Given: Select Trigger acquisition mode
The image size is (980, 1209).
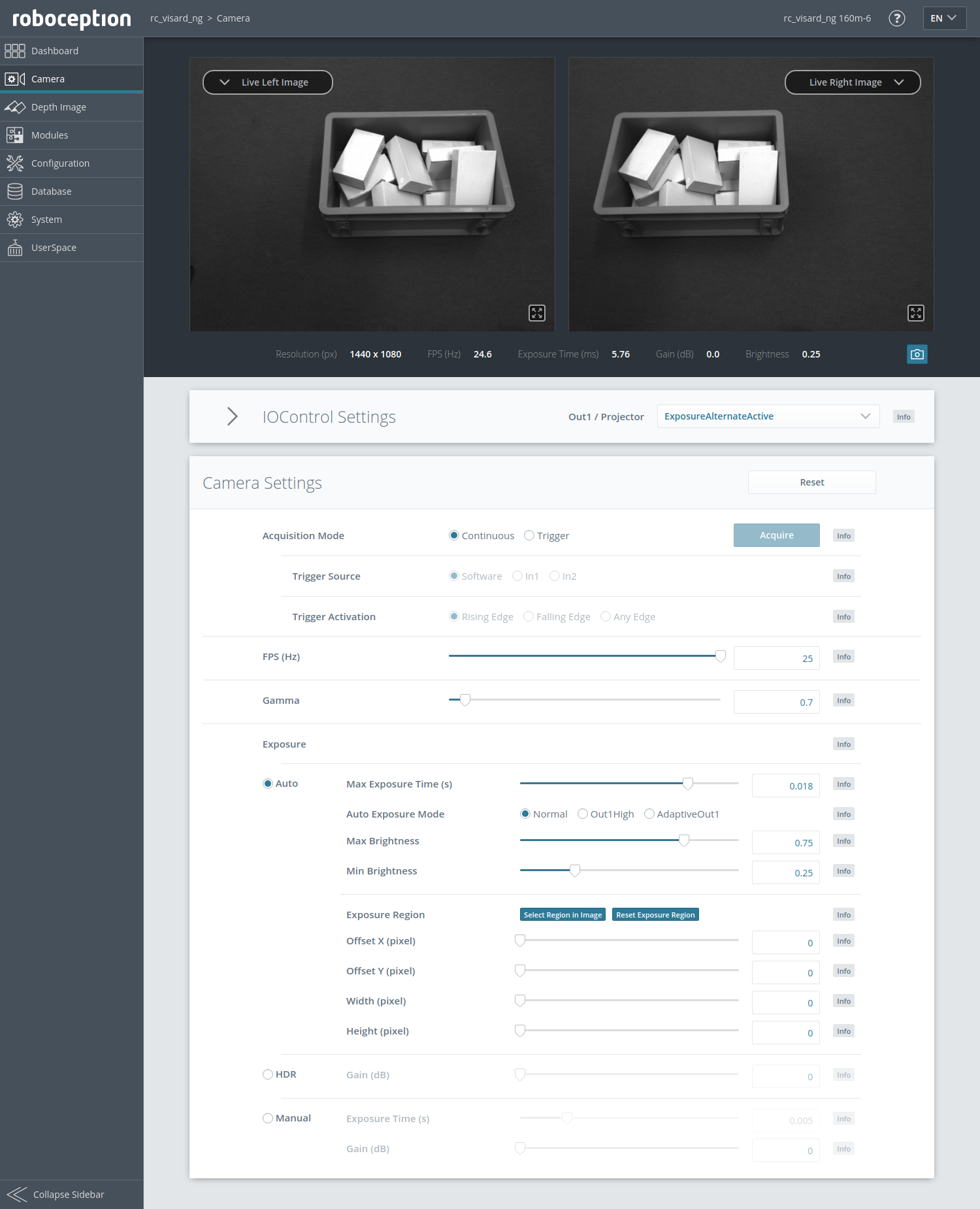Looking at the screenshot, I should (529, 536).
